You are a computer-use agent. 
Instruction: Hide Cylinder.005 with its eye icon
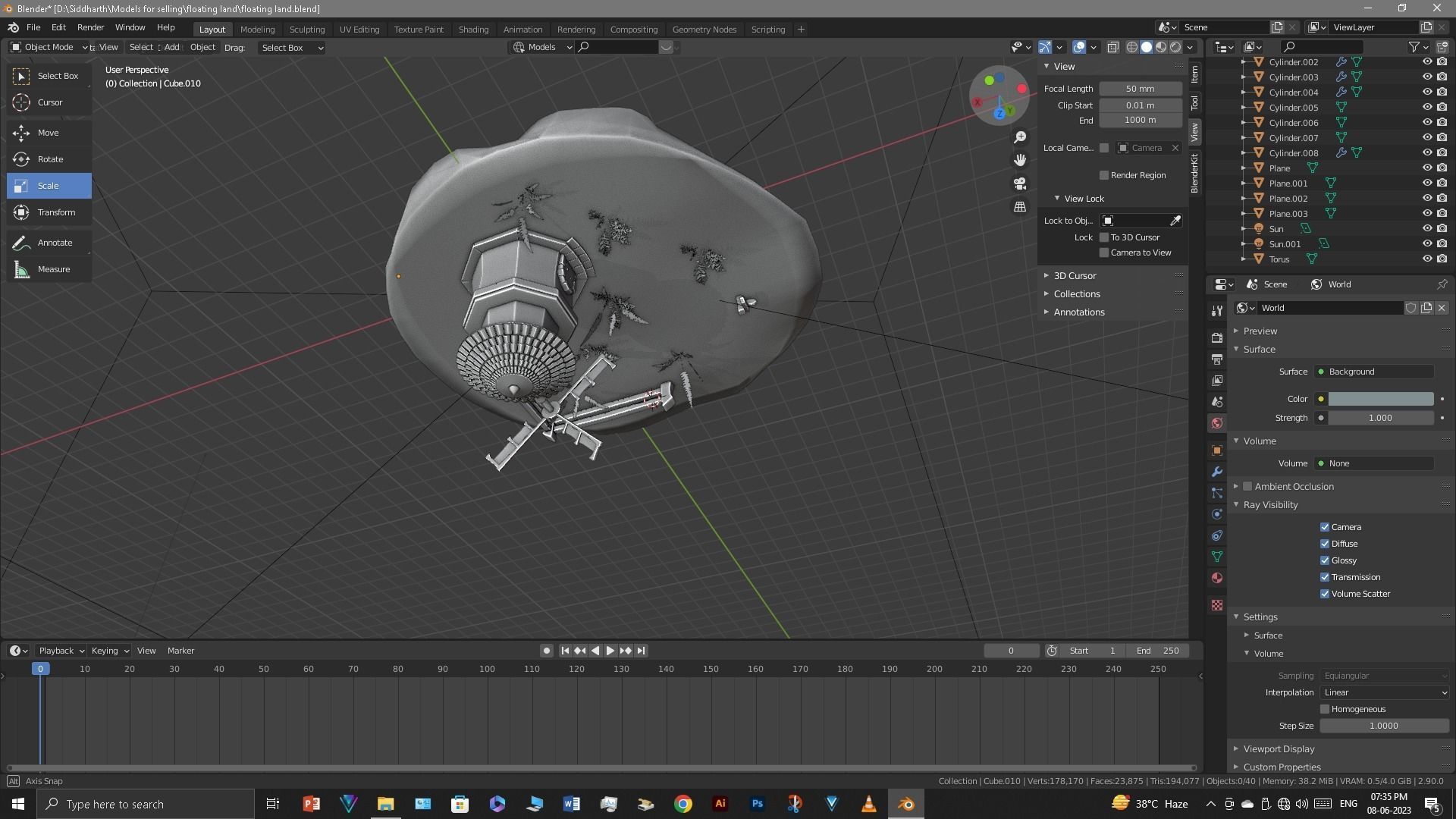pyautogui.click(x=1426, y=108)
